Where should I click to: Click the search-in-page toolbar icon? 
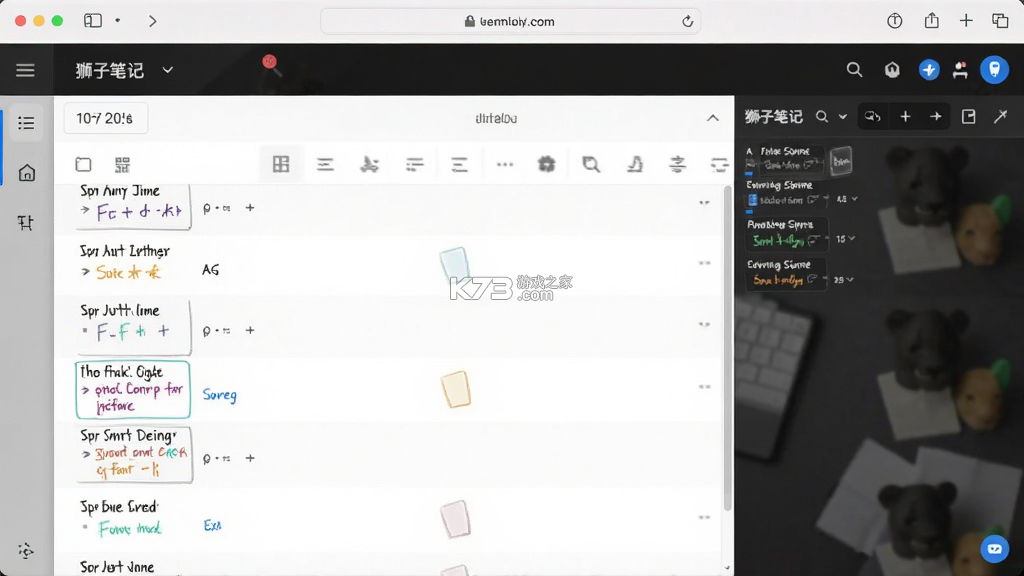(591, 165)
